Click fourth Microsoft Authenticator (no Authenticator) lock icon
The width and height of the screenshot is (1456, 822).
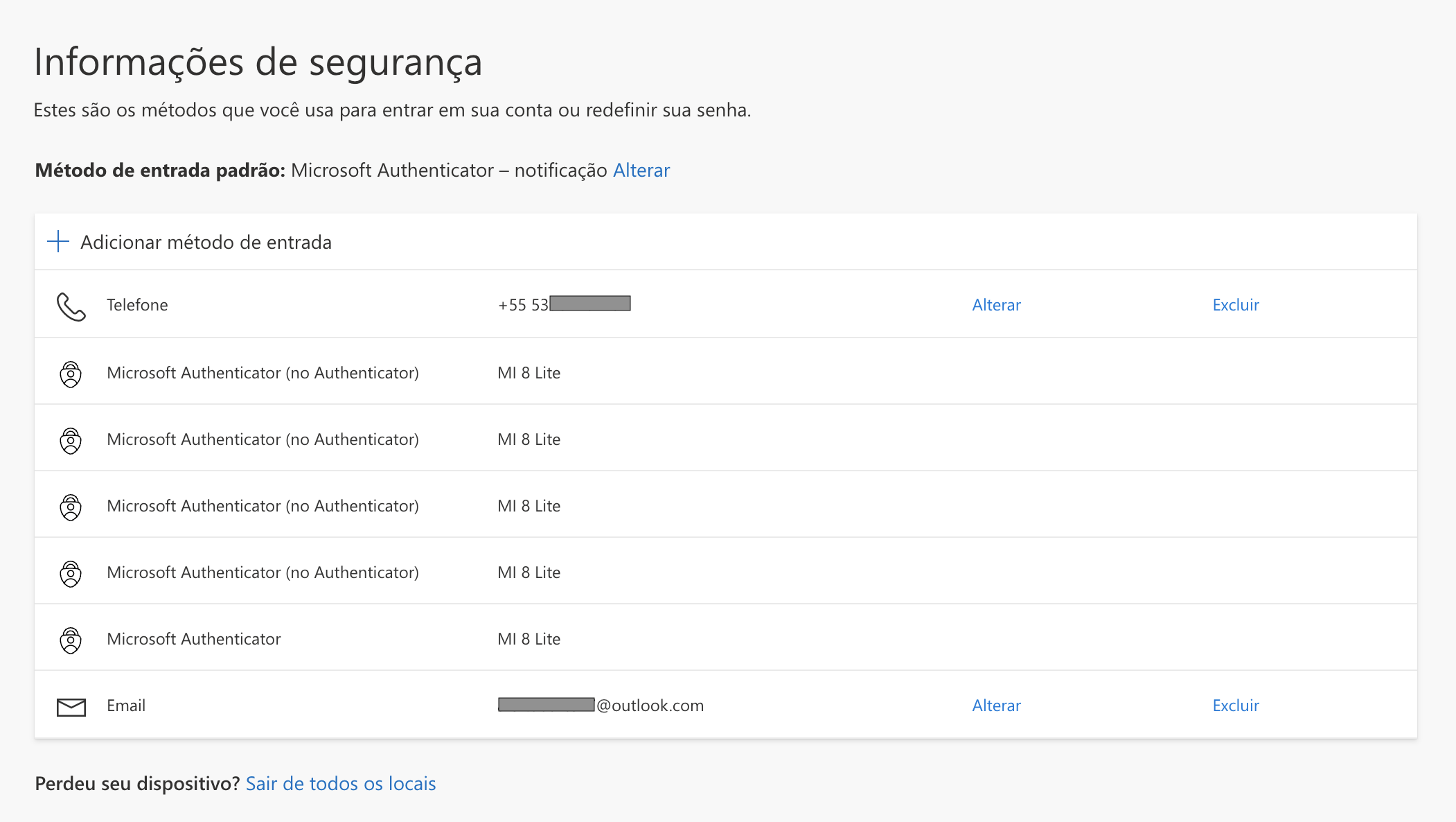(71, 574)
